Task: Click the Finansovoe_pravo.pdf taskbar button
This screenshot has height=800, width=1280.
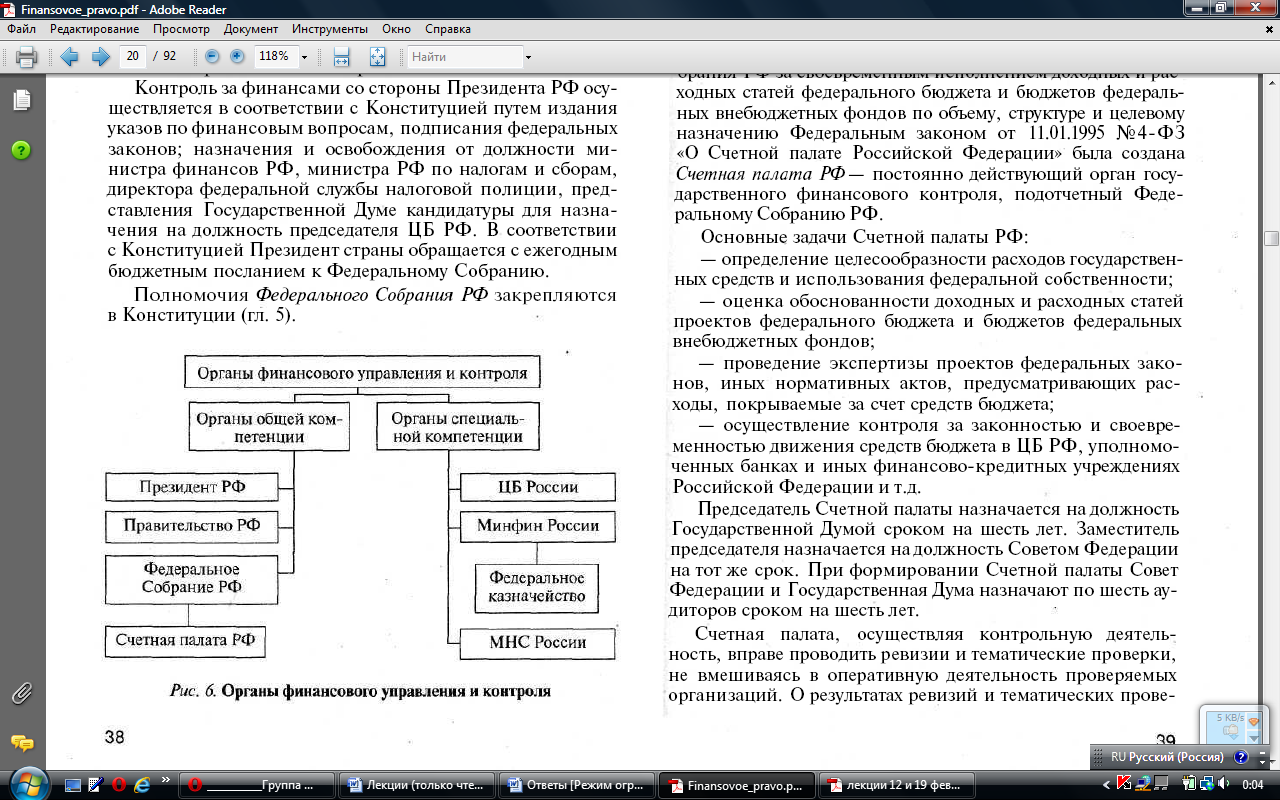Action: coord(736,785)
